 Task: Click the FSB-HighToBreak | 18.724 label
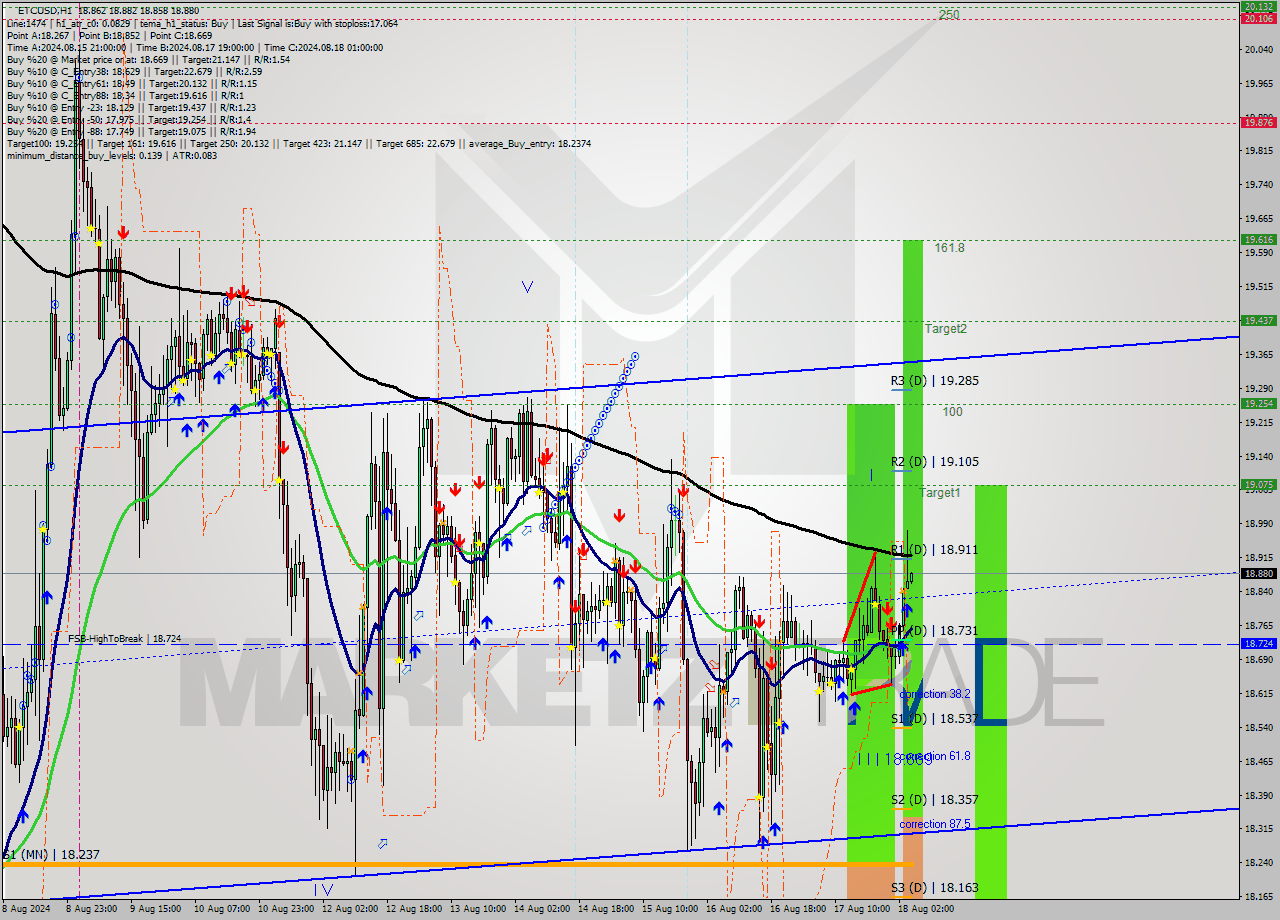(125, 638)
